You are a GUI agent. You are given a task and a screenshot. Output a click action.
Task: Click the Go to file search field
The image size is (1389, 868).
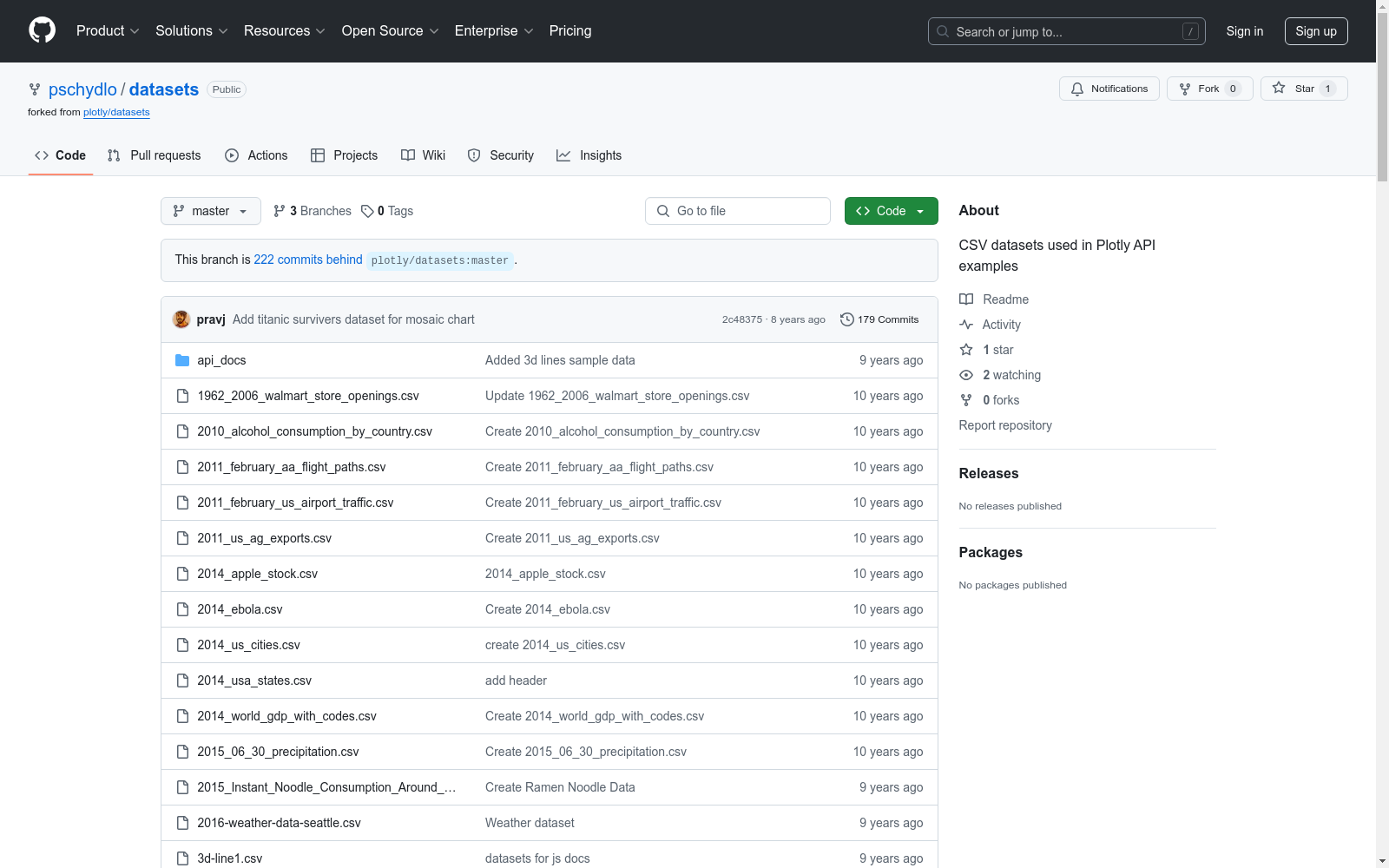tap(738, 211)
